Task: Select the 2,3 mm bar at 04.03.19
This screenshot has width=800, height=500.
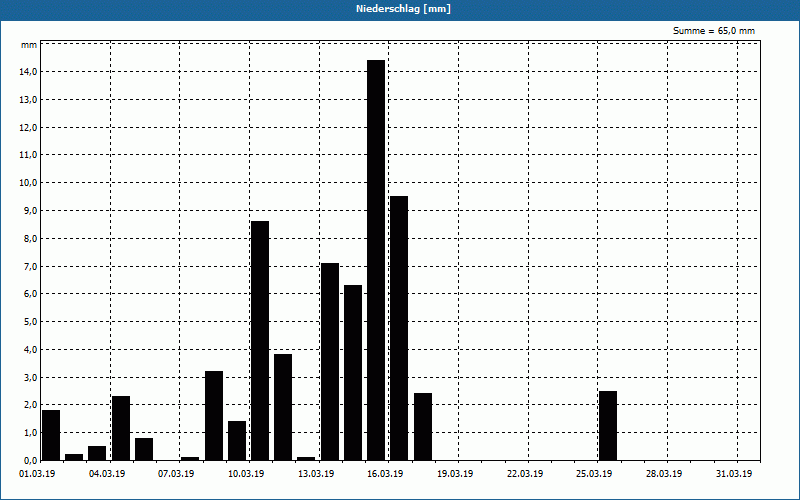Action: click(121, 428)
